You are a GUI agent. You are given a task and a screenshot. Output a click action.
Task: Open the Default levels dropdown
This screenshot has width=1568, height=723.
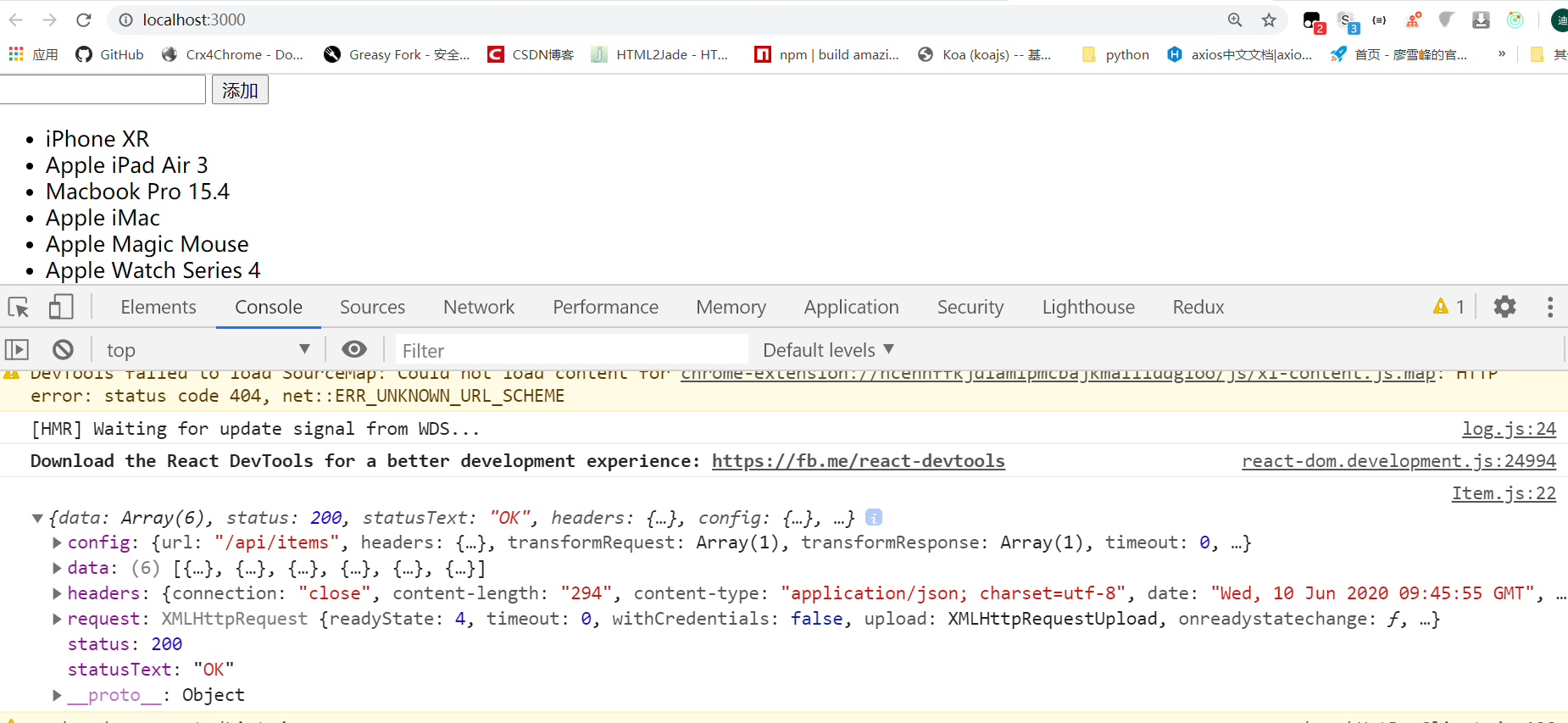pos(828,350)
